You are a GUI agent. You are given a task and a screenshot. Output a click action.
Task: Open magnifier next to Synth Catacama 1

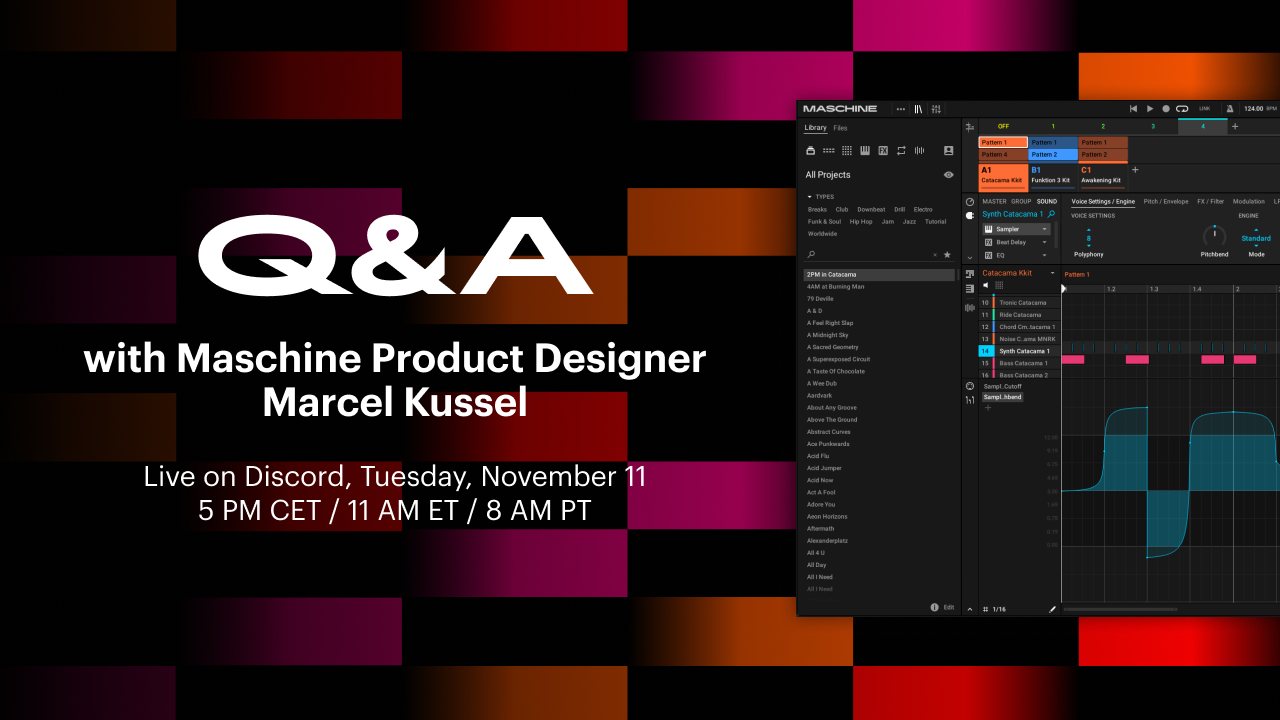(1051, 214)
